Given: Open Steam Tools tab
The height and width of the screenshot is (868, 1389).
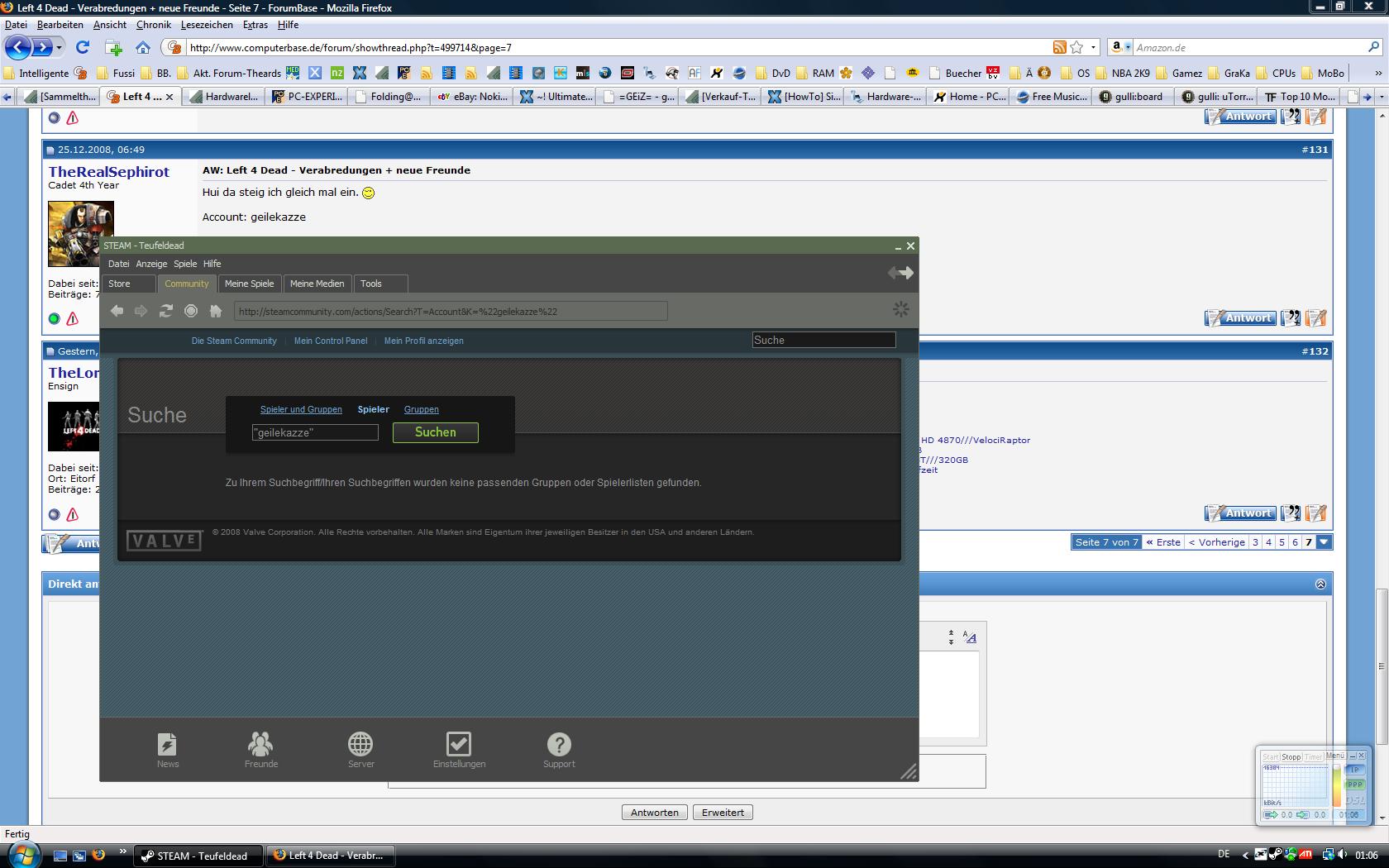Looking at the screenshot, I should click(x=380, y=284).
